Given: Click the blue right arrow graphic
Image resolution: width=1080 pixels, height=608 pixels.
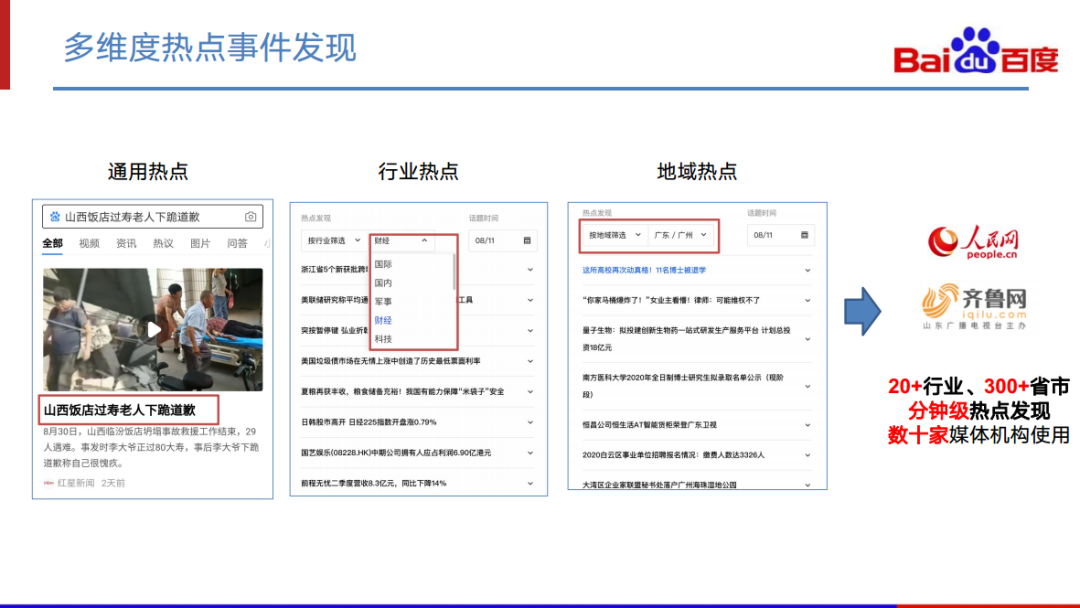Looking at the screenshot, I should (x=862, y=311).
